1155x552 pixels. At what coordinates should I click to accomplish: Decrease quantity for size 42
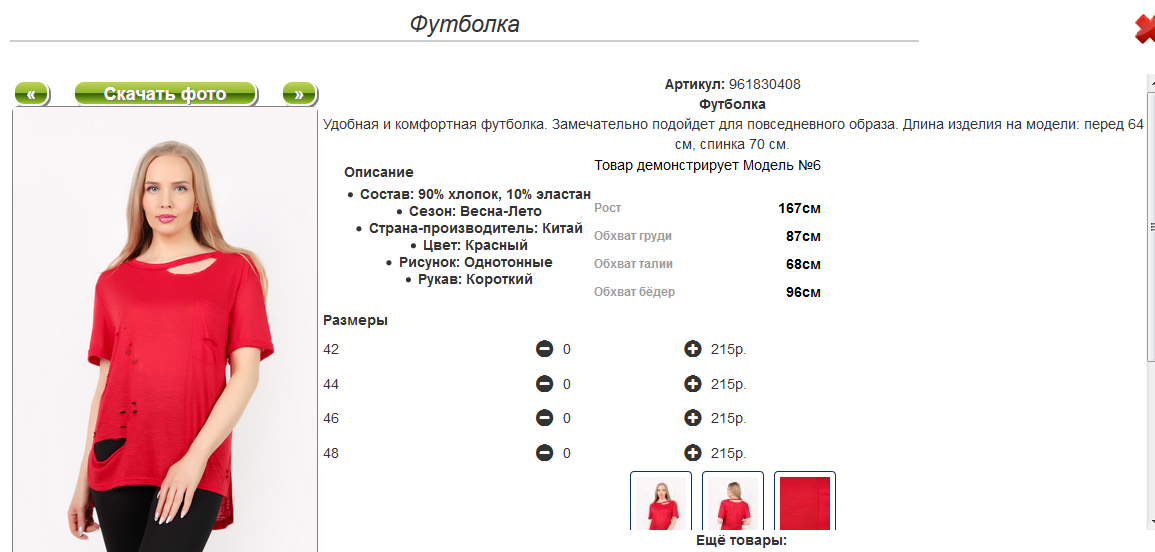[x=544, y=349]
